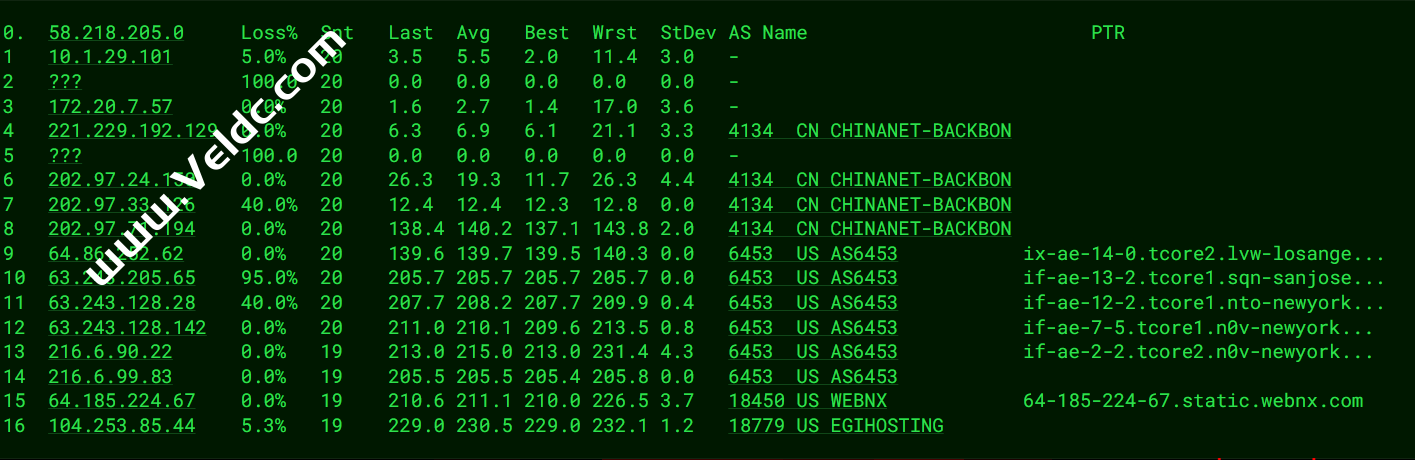The width and height of the screenshot is (1415, 460).
Task: Click the 216.6.90.22 address link
Action: click(110, 352)
